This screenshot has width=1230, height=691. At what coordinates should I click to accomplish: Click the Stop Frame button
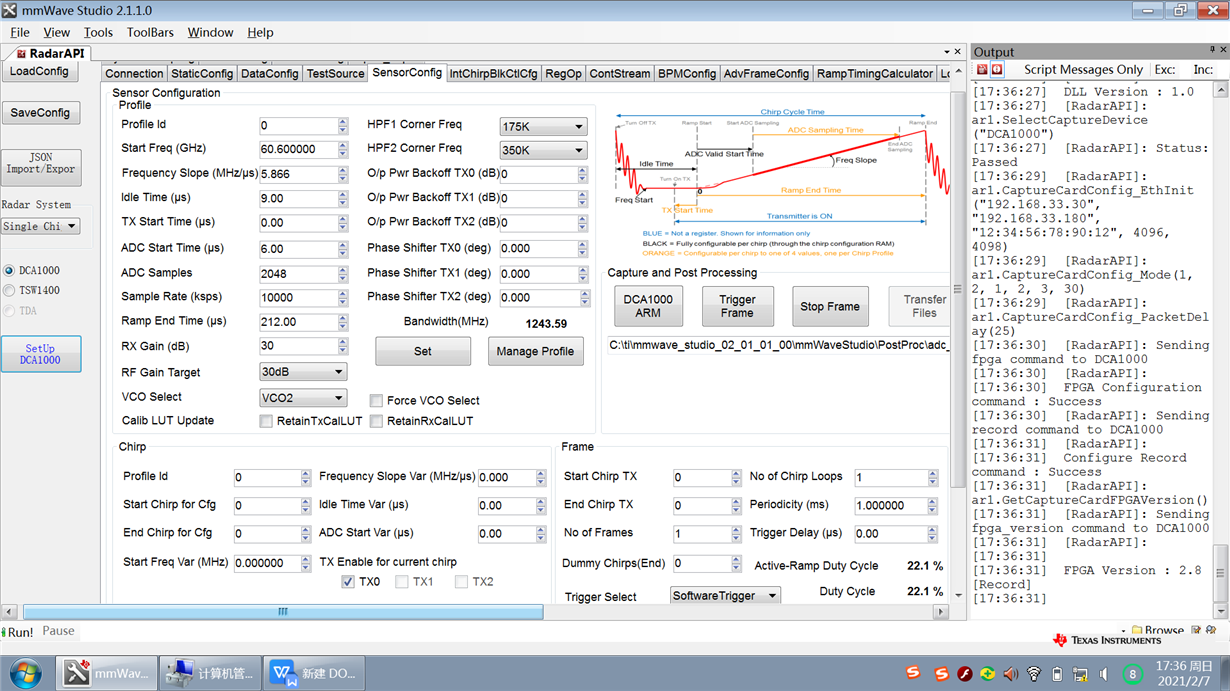pyautogui.click(x=830, y=306)
